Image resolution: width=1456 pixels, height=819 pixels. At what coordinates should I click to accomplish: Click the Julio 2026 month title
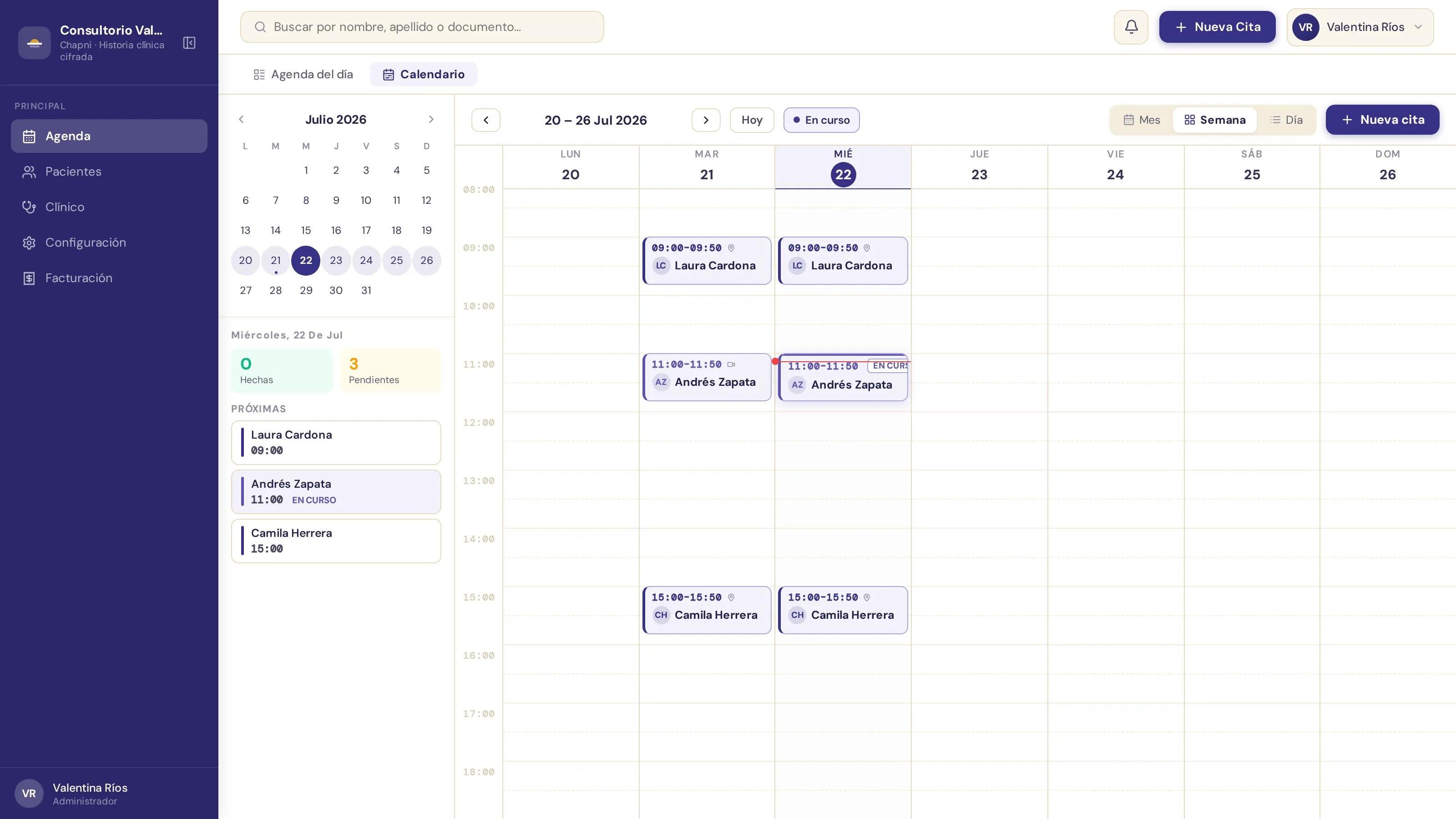336,120
